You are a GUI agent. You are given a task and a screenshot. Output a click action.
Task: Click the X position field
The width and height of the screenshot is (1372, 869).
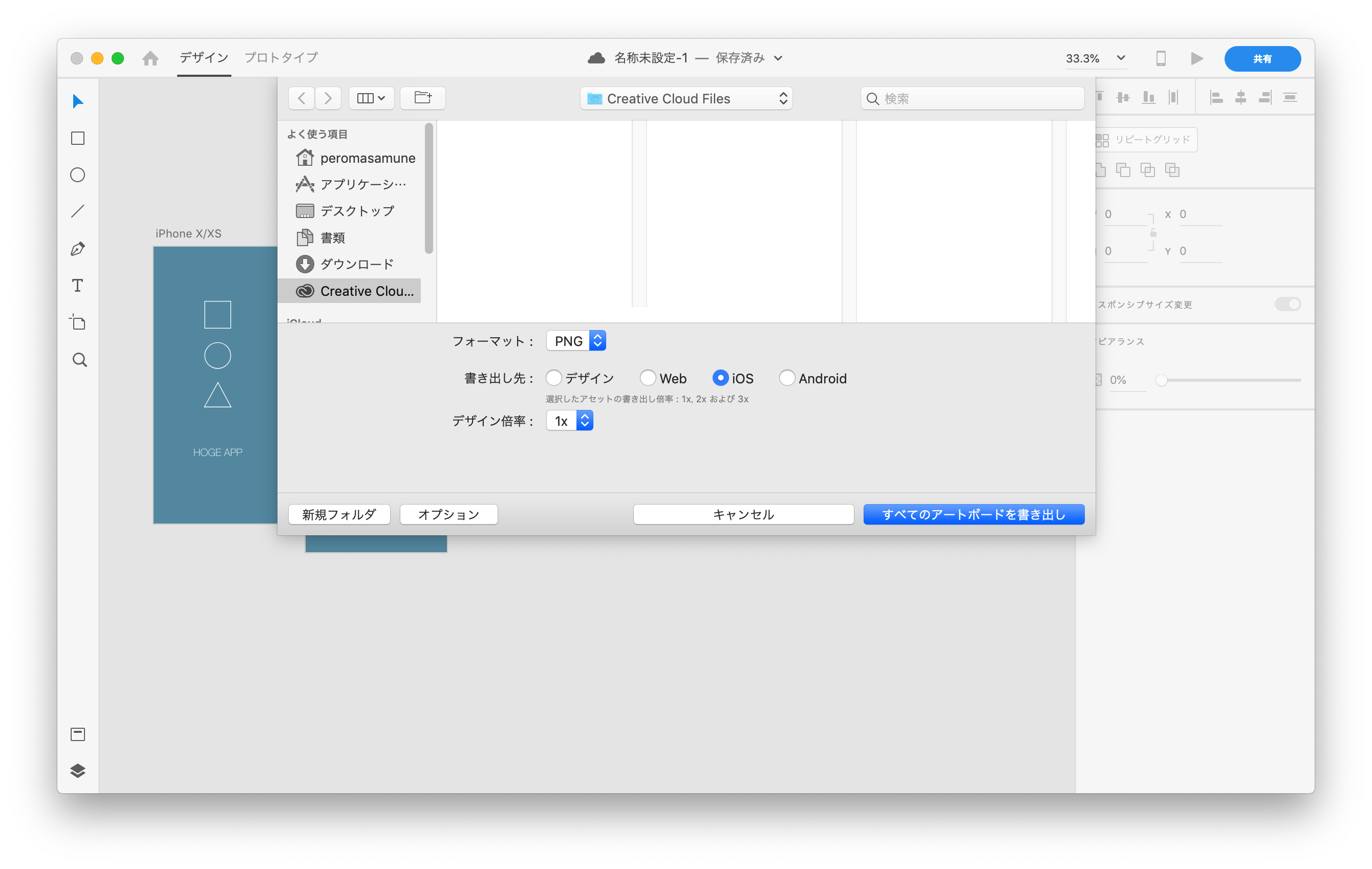(1200, 214)
